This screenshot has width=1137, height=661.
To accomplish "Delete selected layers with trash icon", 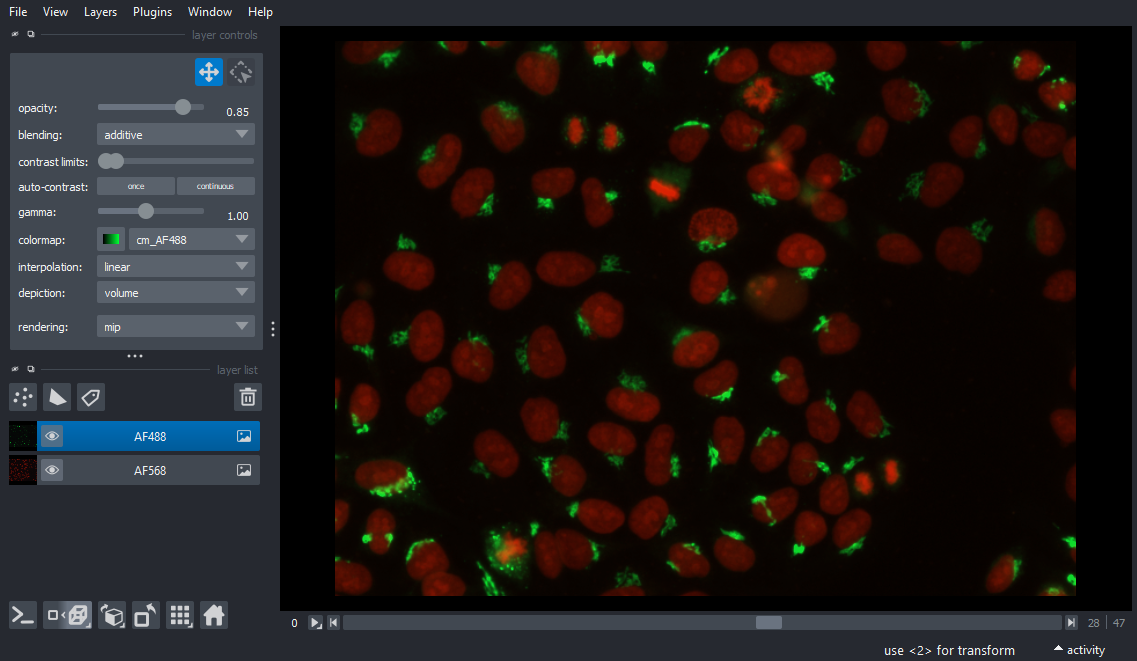I will click(248, 397).
